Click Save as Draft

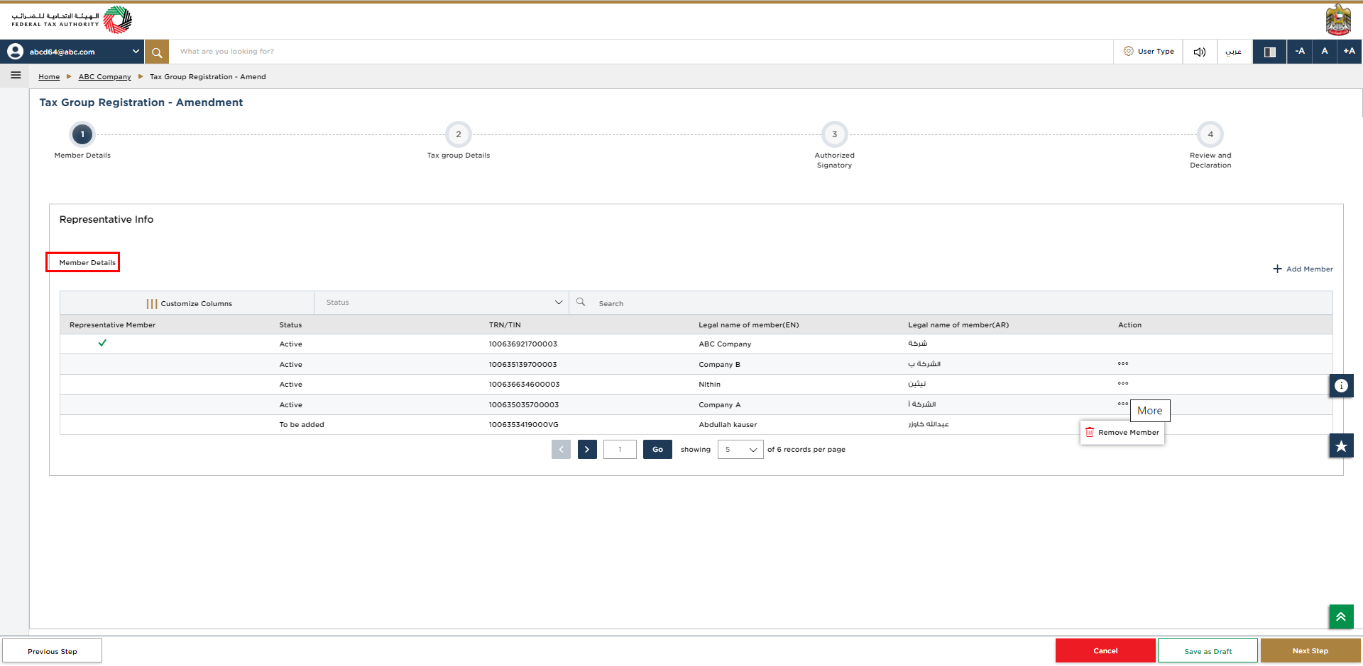(x=1208, y=651)
